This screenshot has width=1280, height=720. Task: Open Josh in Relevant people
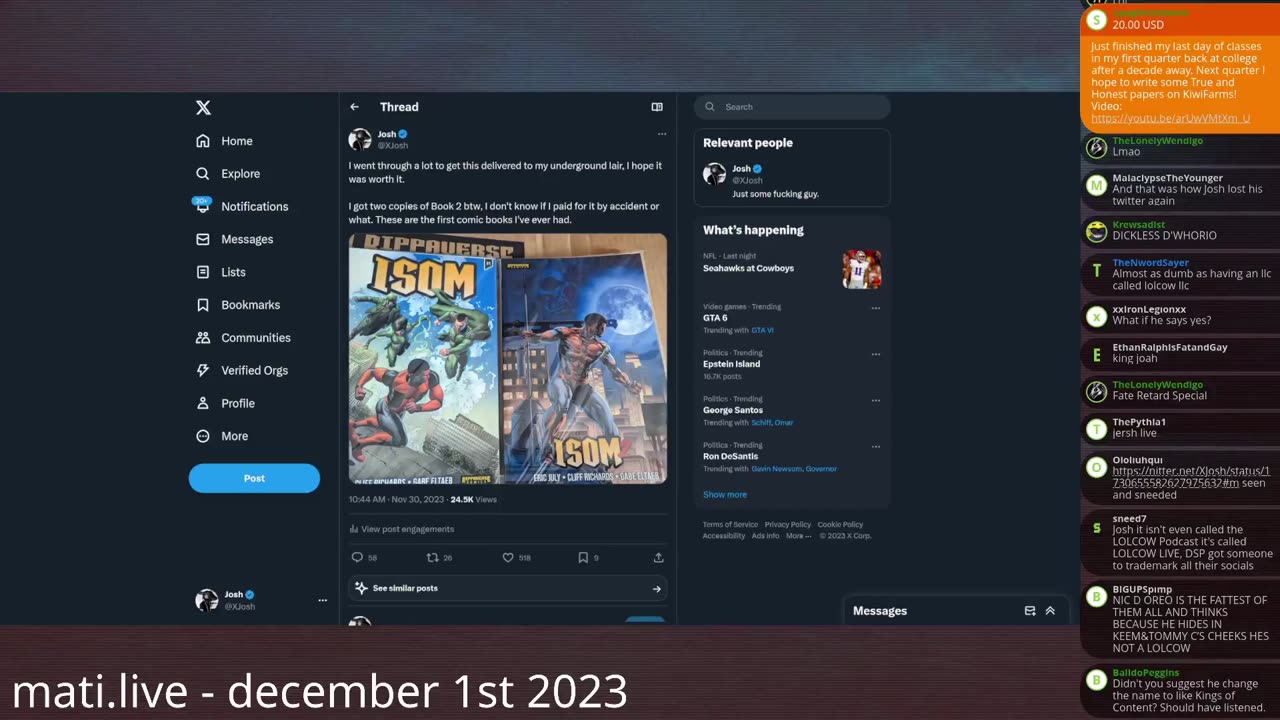pyautogui.click(x=791, y=181)
